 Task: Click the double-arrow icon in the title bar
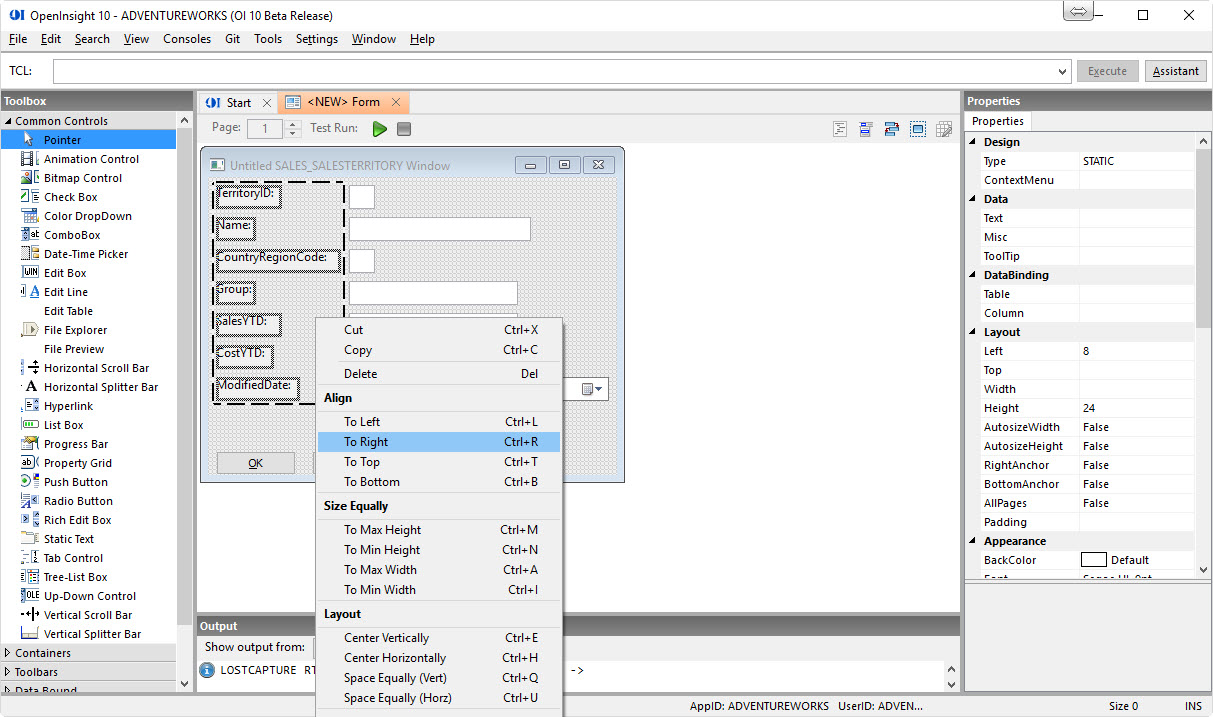(x=1079, y=12)
